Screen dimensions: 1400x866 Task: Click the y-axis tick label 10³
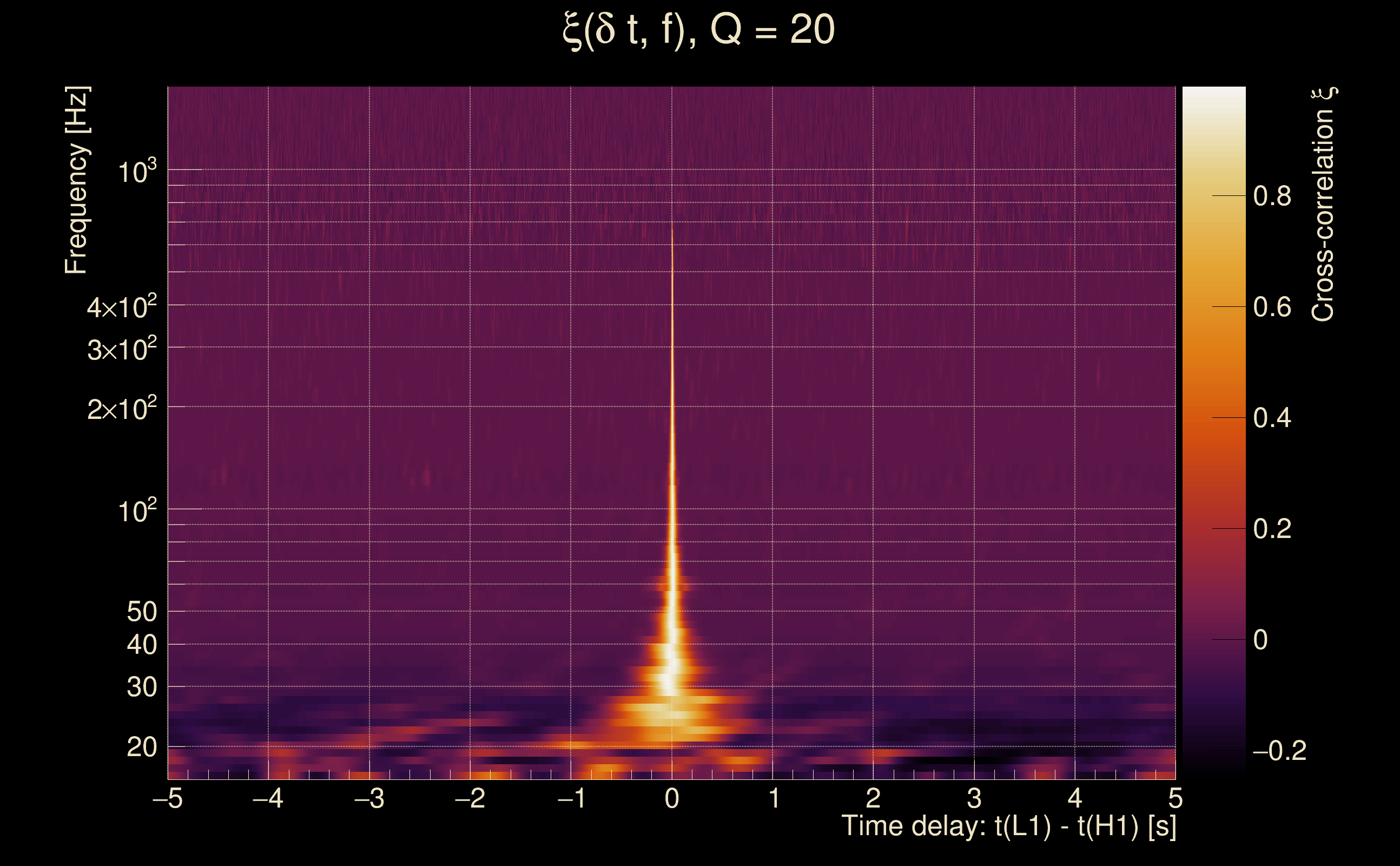tap(137, 171)
